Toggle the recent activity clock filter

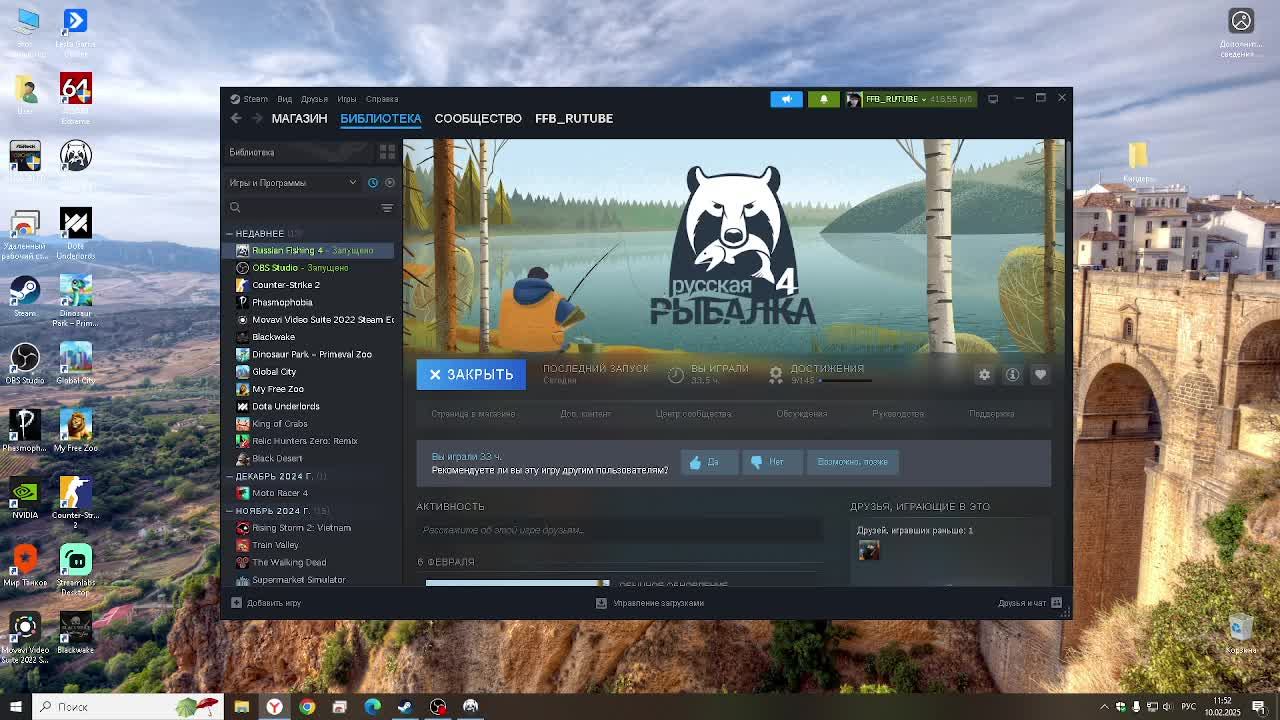373,183
